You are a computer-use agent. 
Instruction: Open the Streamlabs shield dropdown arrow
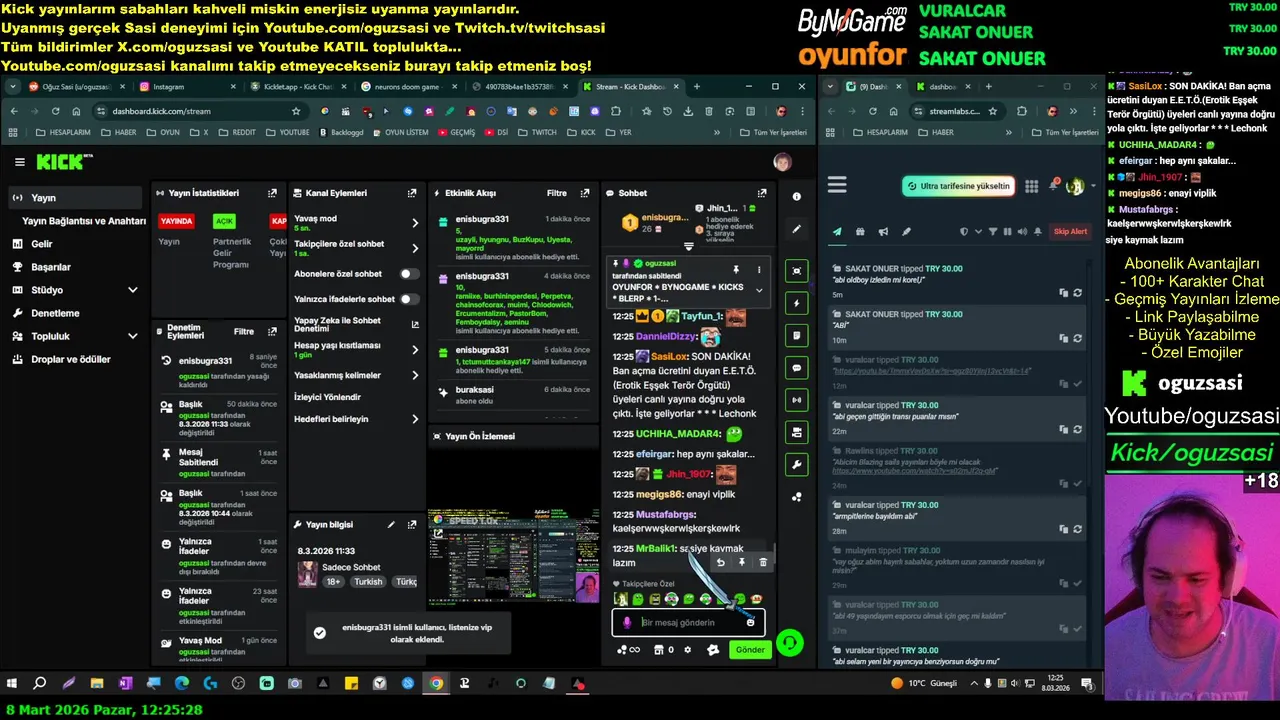(x=976, y=232)
